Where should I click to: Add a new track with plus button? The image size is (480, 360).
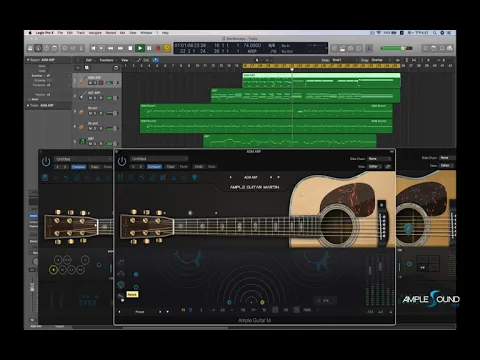point(78,68)
